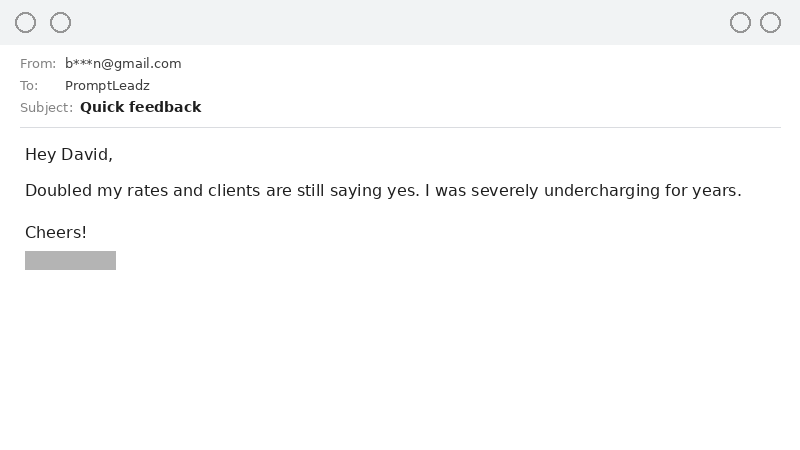
Task: Click the blank area below the signature
Action: (400, 360)
